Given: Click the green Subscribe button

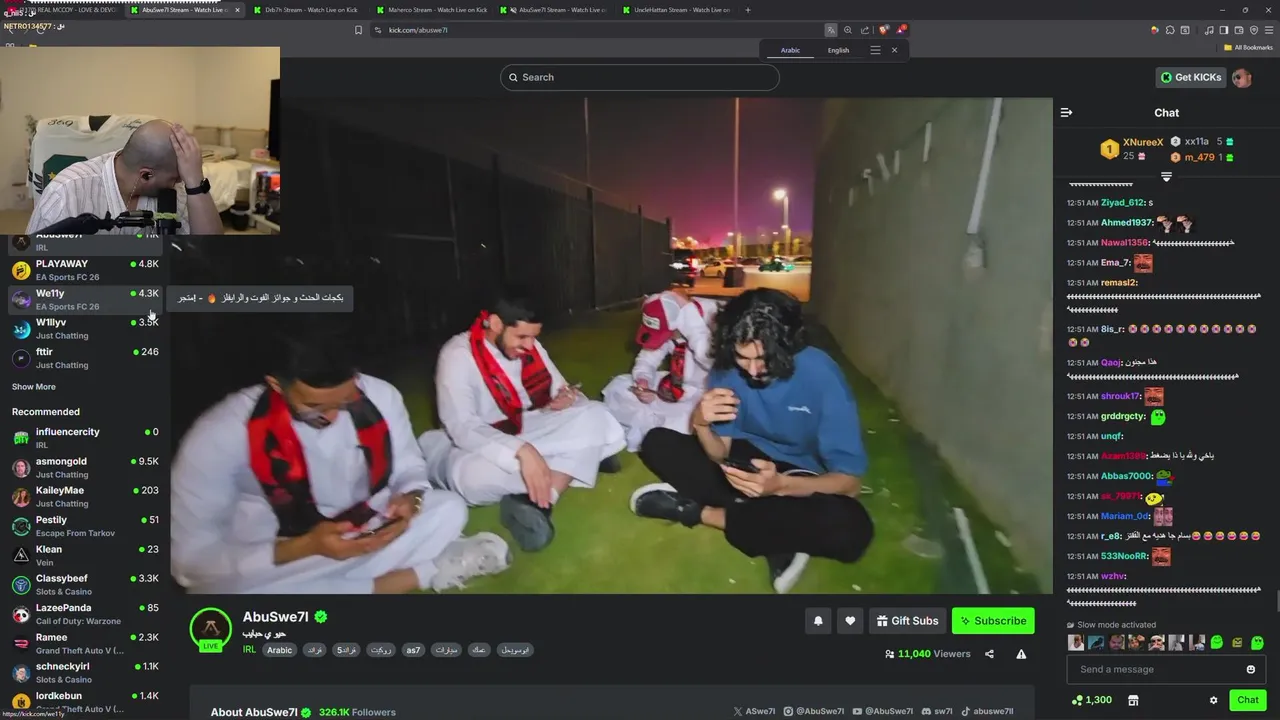Looking at the screenshot, I should [x=993, y=621].
